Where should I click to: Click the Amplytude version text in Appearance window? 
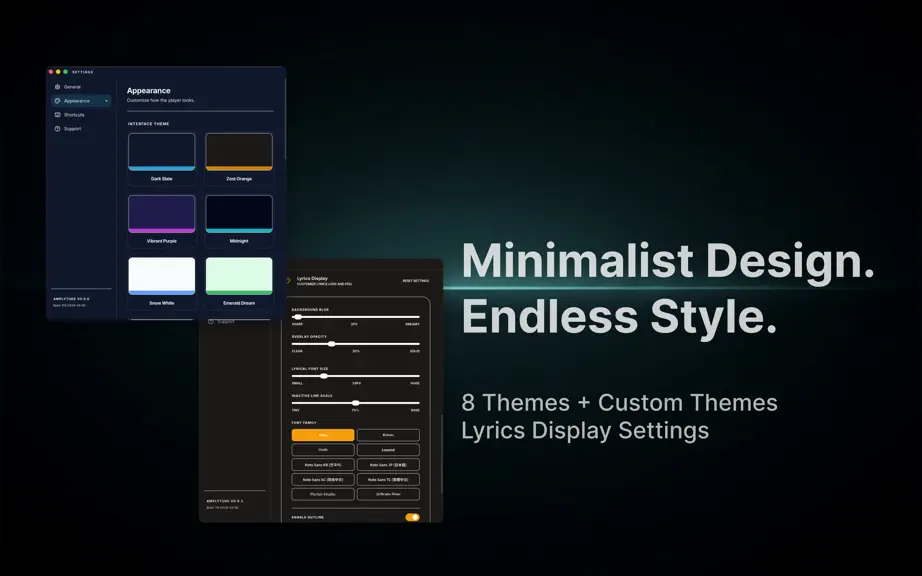pyautogui.click(x=71, y=299)
